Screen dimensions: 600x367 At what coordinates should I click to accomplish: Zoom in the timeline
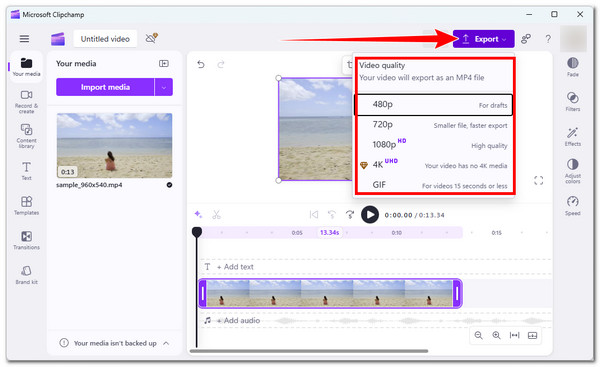pos(496,335)
